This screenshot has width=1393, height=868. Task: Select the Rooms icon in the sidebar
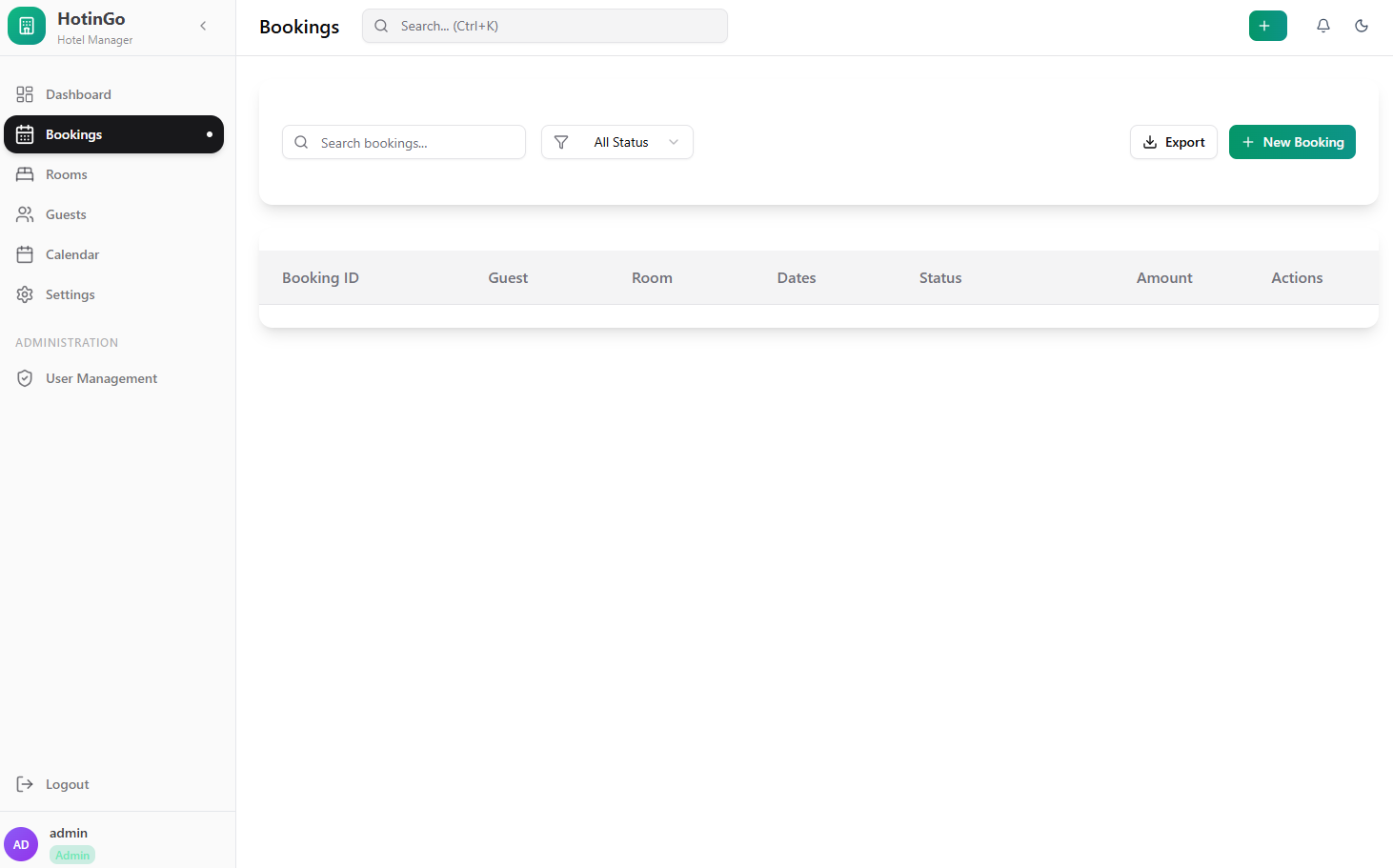[x=25, y=173]
